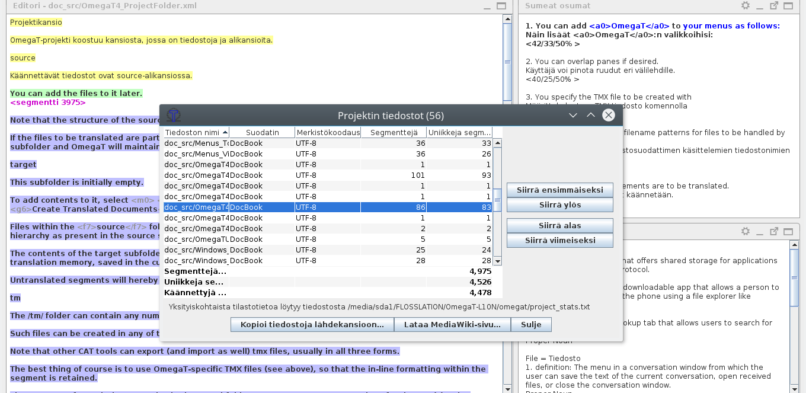This screenshot has height=393, width=806.
Task: Maximize the Editori pane
Action: (x=501, y=6)
